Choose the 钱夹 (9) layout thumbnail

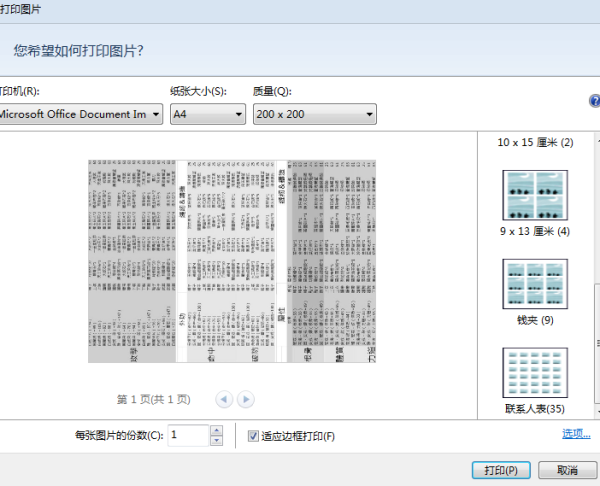pyautogui.click(x=534, y=284)
